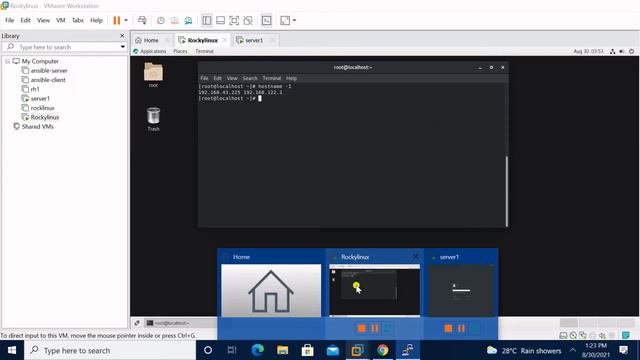This screenshot has width=640, height=360.
Task: Open the File menu
Action: (9, 20)
